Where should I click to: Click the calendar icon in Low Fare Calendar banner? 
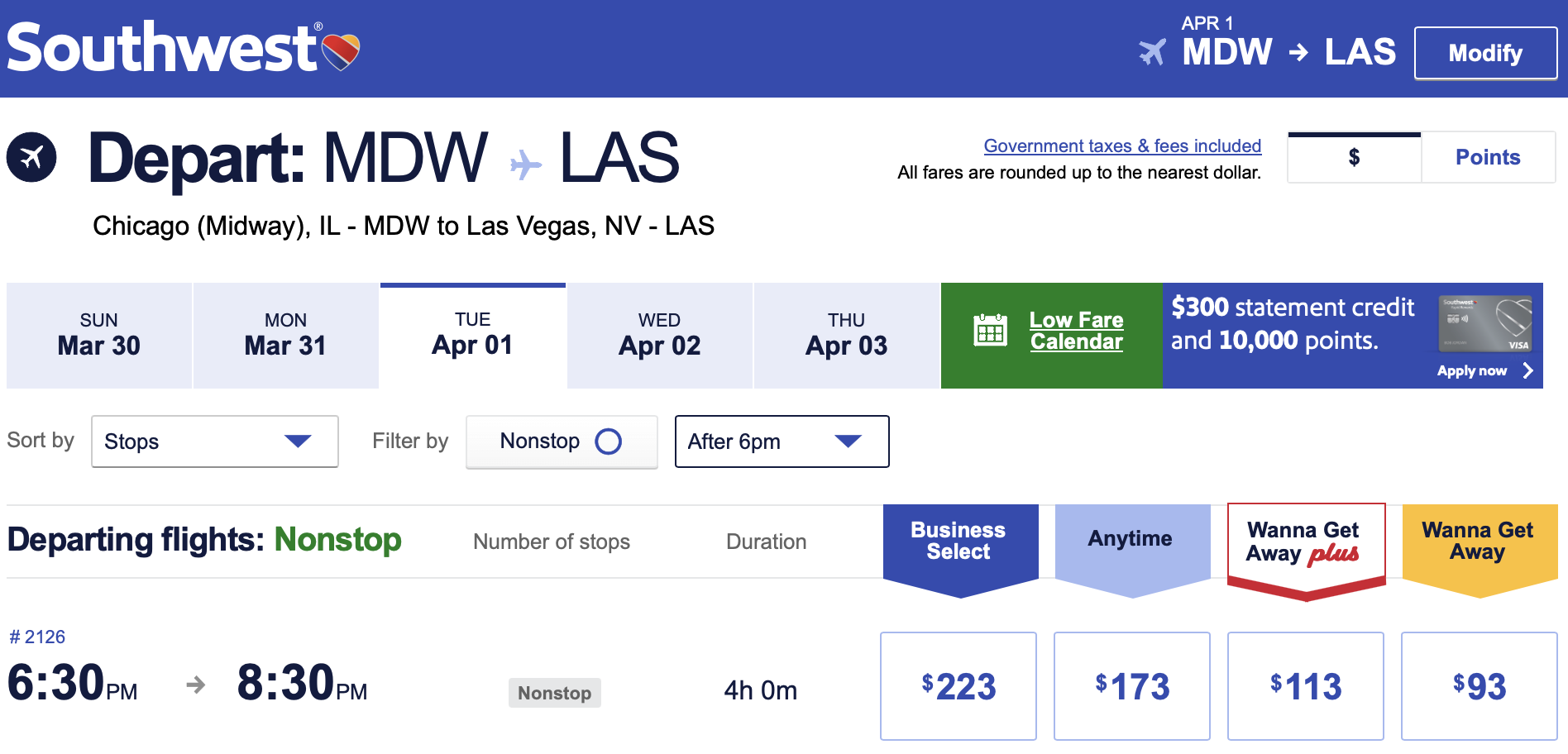[992, 329]
